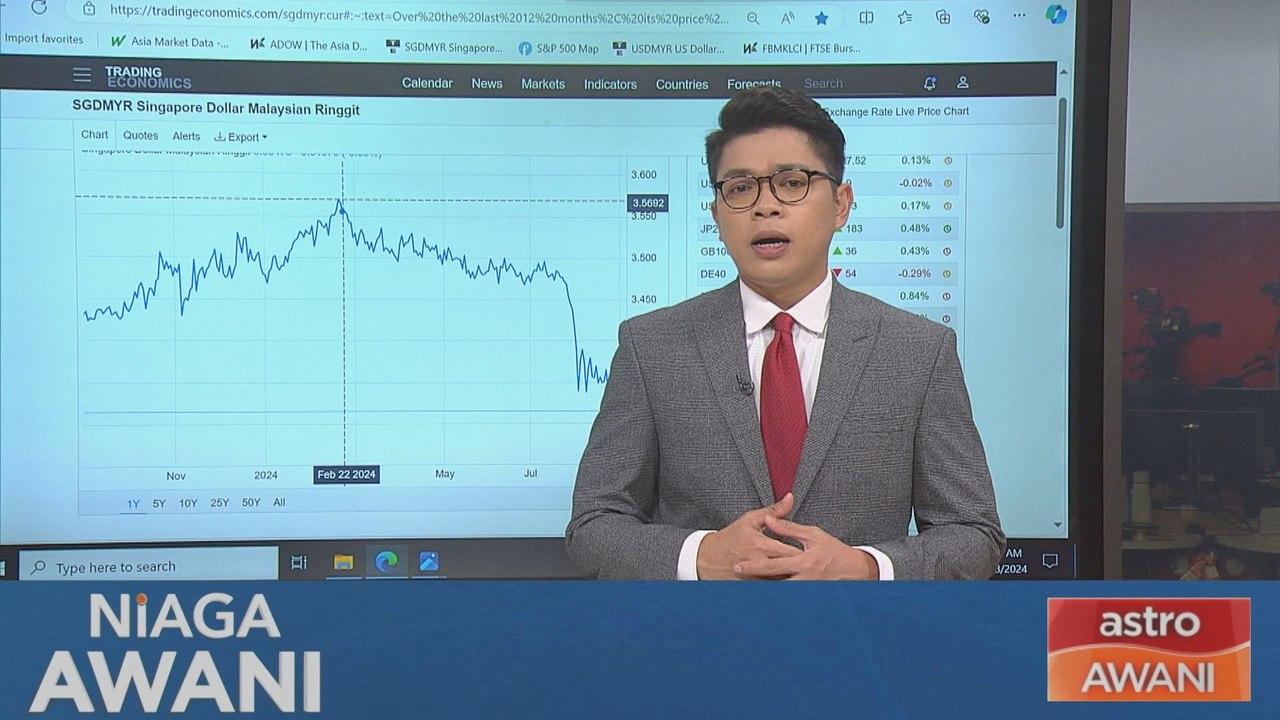Click the clock icon beside 0.48%
1280x720 pixels.
(948, 229)
